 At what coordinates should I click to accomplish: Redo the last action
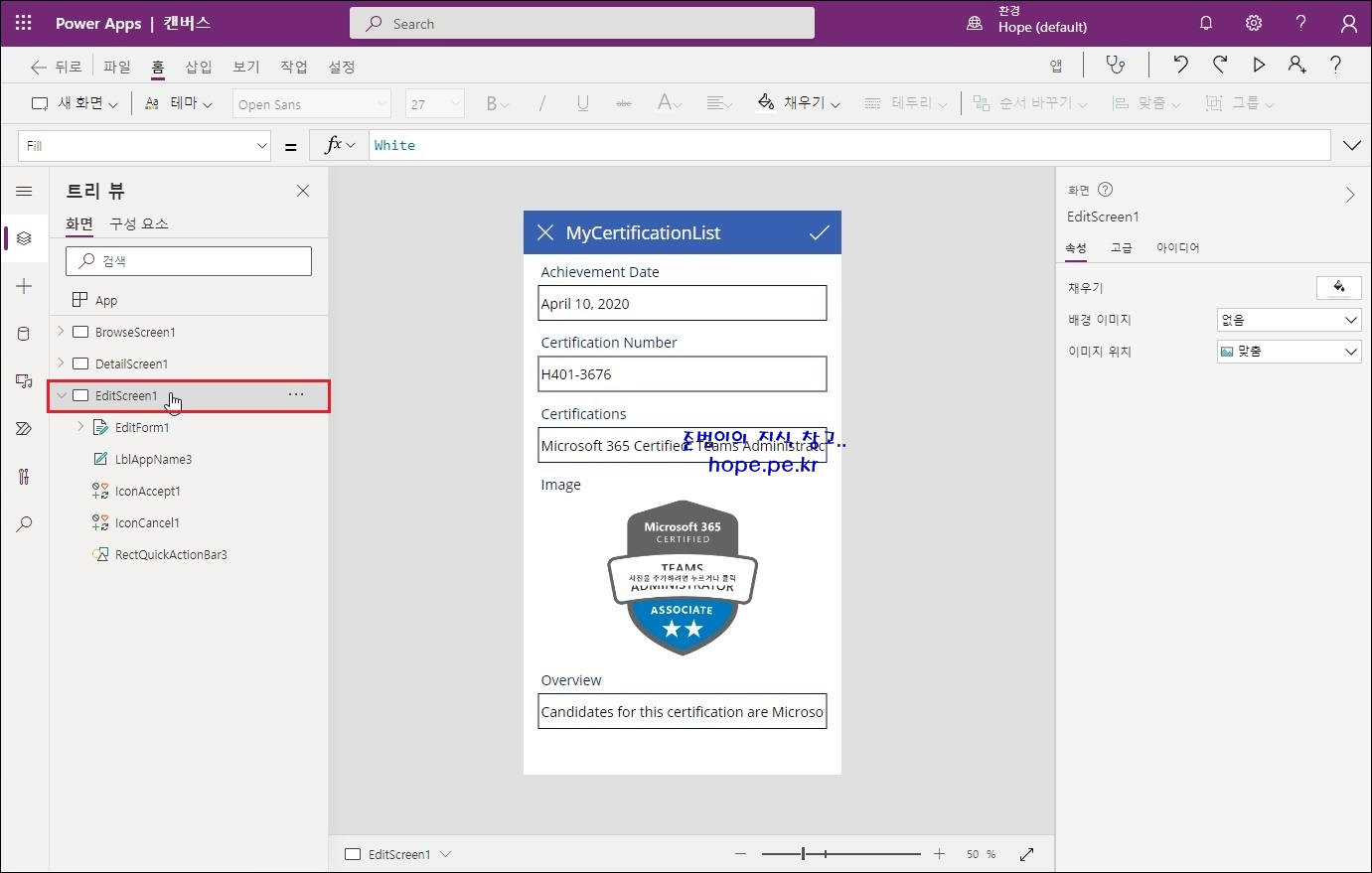coord(1220,66)
